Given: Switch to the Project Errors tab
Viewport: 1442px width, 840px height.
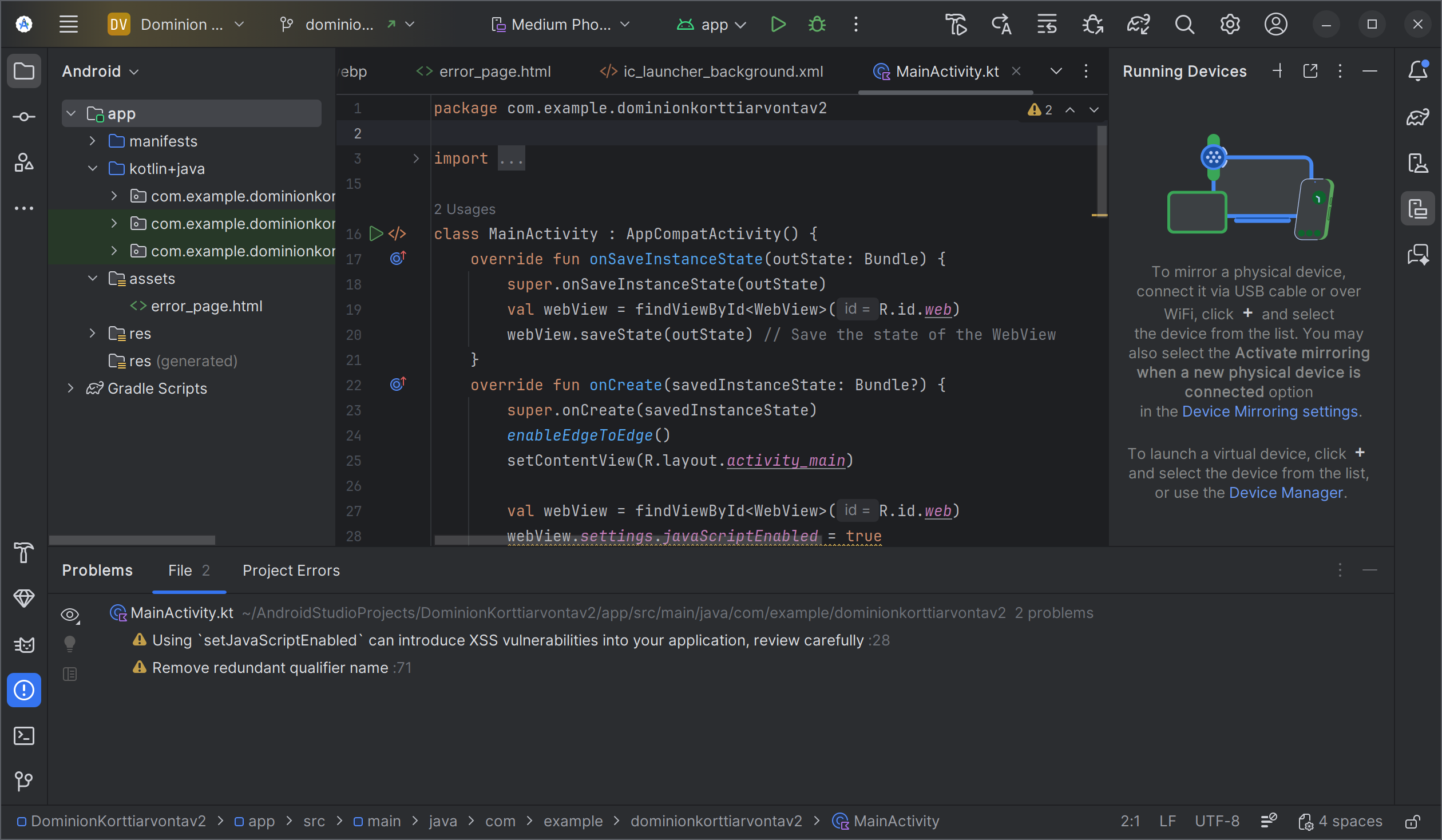Looking at the screenshot, I should (x=291, y=570).
